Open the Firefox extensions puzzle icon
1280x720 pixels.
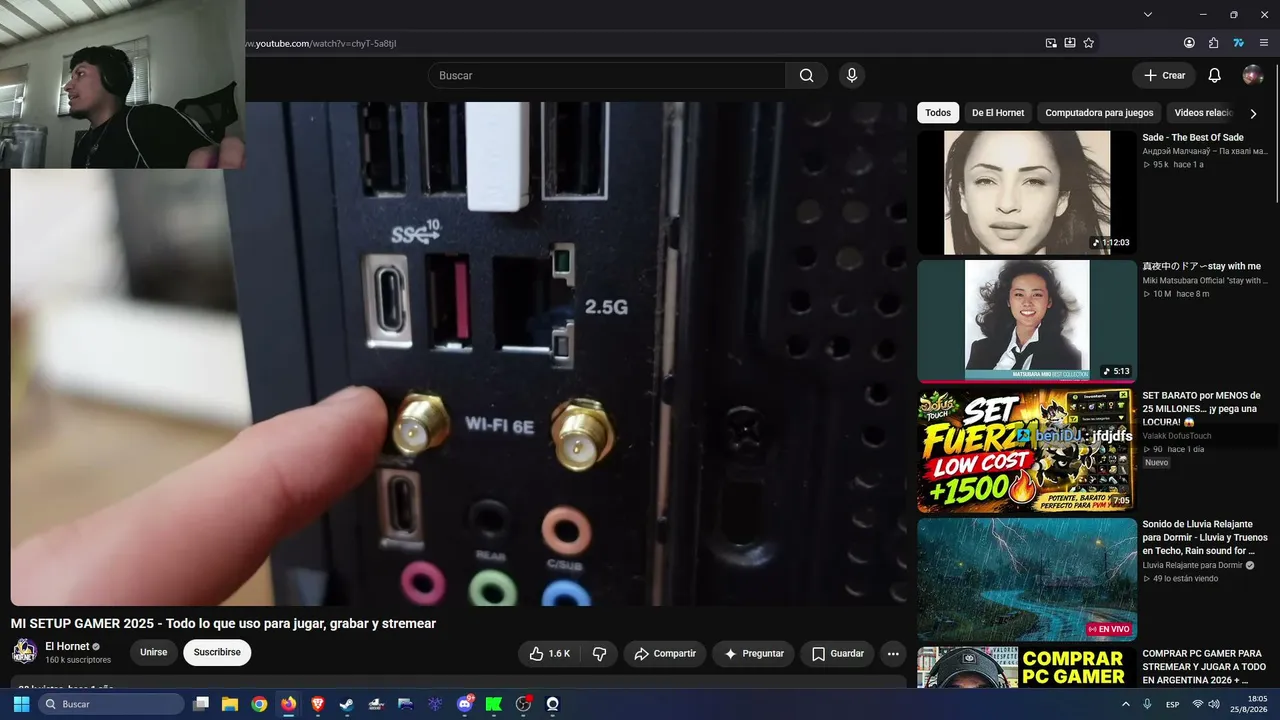pyautogui.click(x=1214, y=43)
